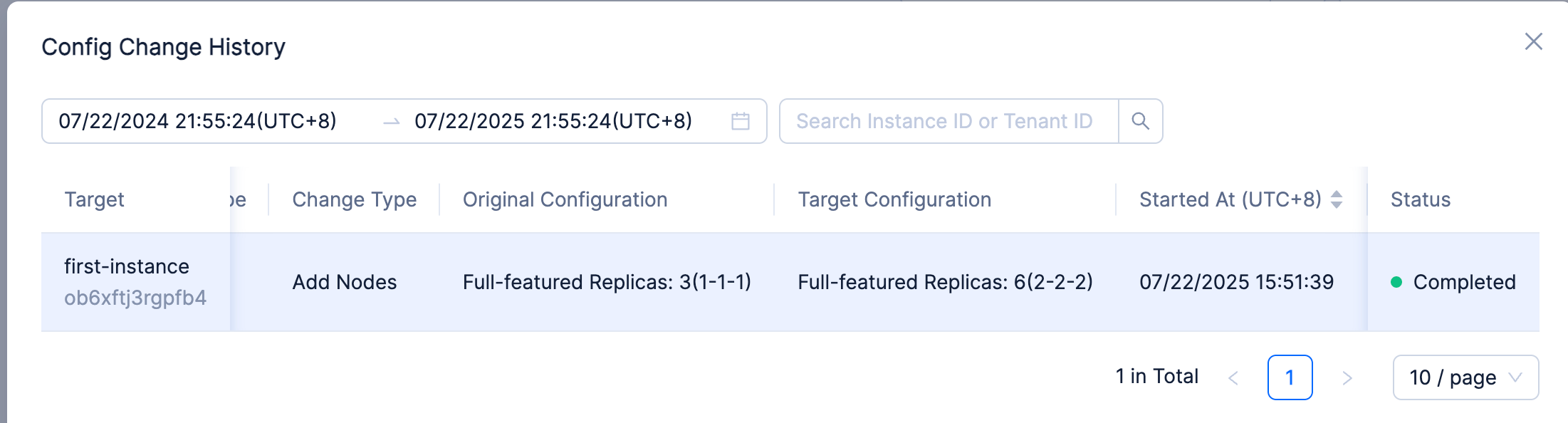Viewport: 1568px width, 423px height.
Task: Click the Target Configuration column header
Action: click(894, 199)
